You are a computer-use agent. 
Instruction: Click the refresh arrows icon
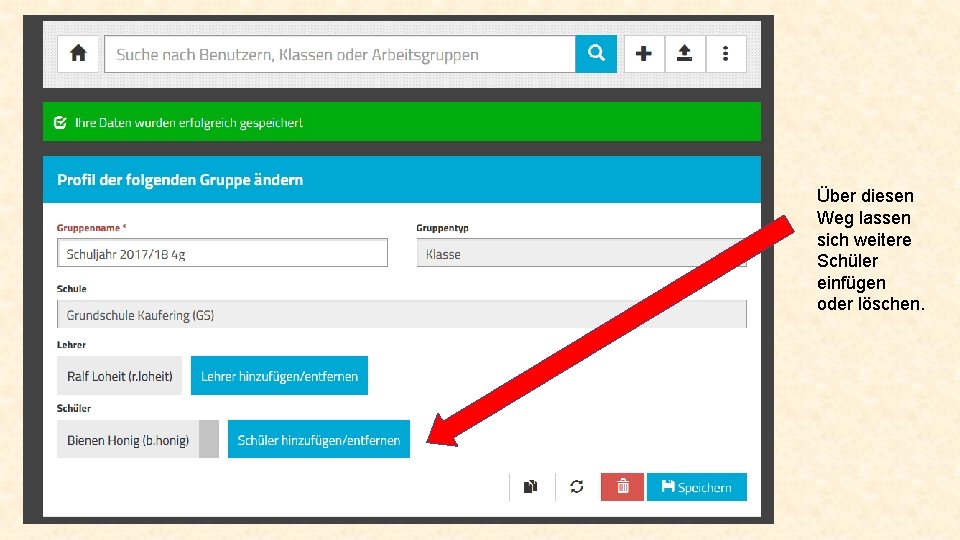click(x=577, y=487)
